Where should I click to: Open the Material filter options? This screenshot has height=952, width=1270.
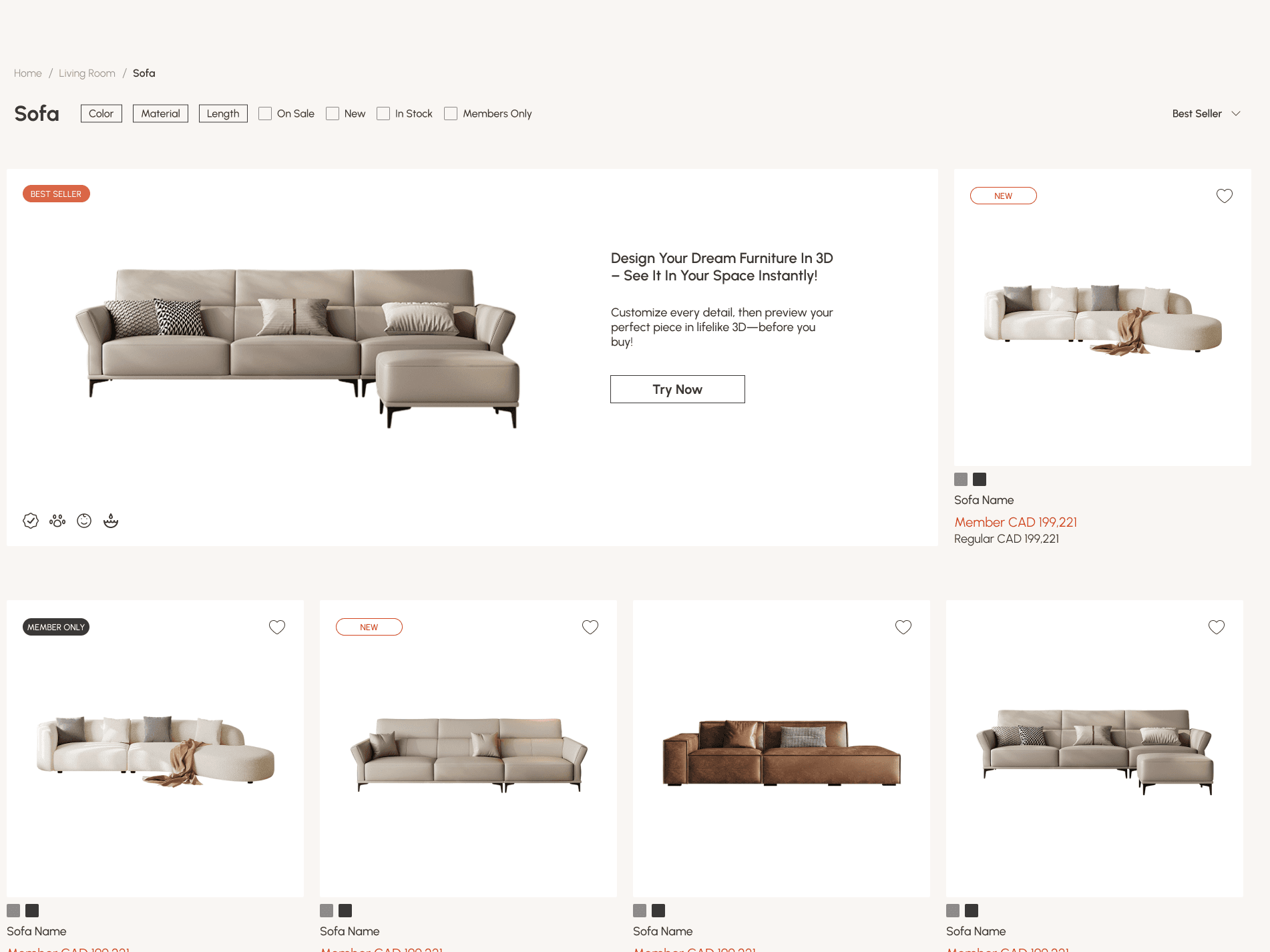[x=160, y=113]
